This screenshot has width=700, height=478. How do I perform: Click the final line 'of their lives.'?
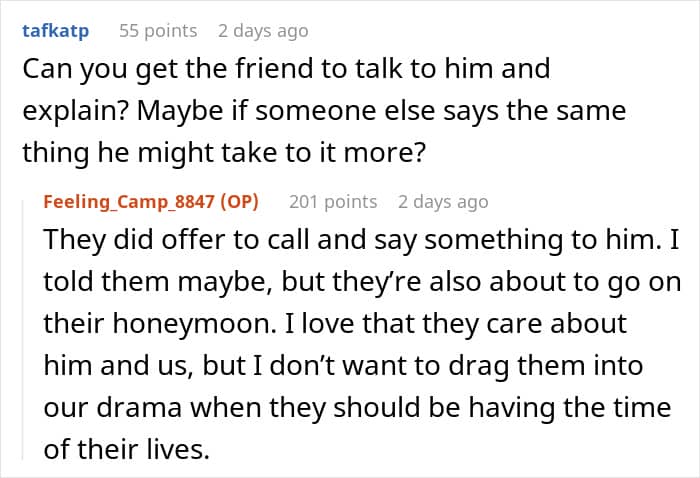[126, 449]
